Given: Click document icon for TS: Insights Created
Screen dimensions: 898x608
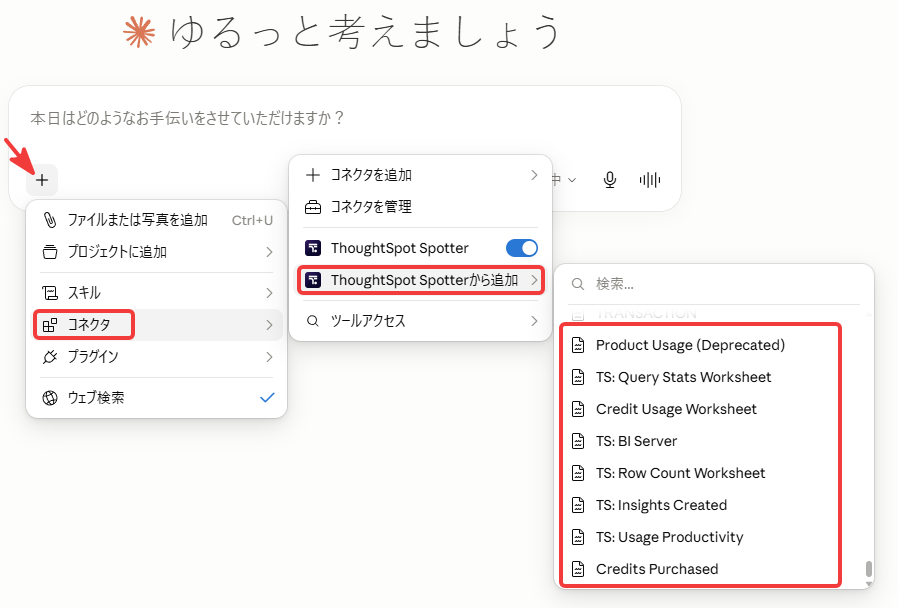Looking at the screenshot, I should (578, 506).
